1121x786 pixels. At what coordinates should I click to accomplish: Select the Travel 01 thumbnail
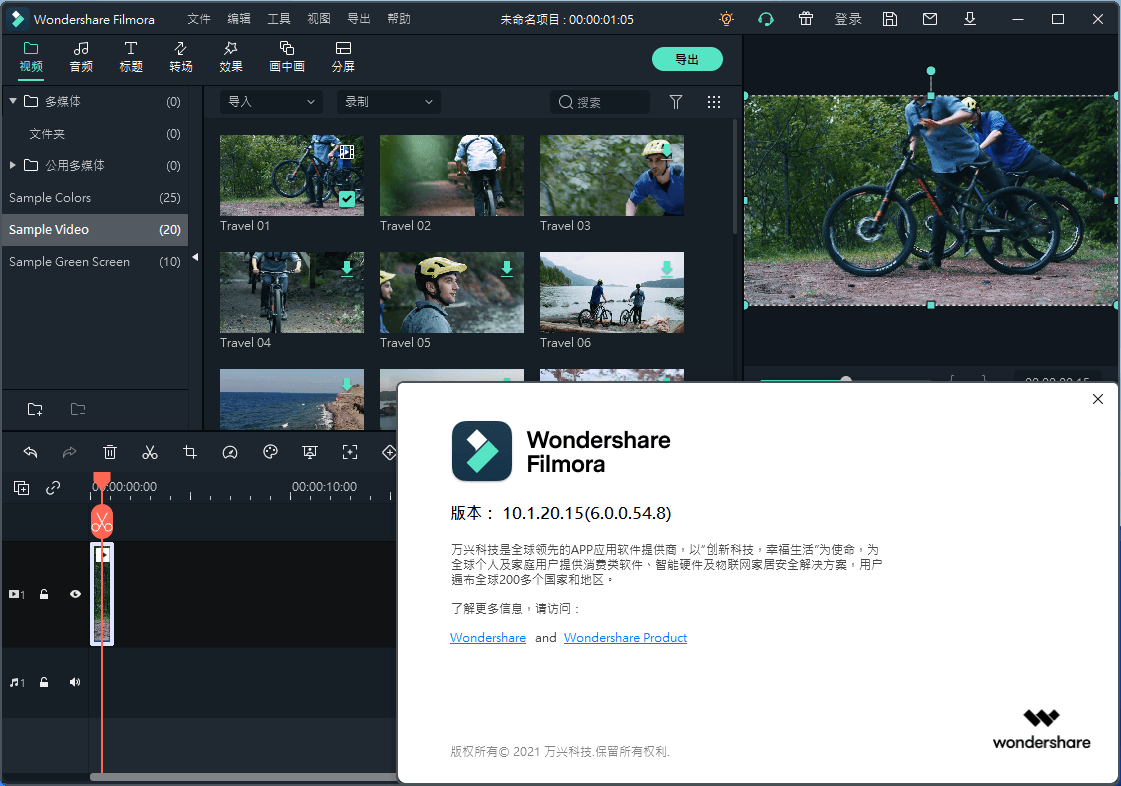point(292,175)
